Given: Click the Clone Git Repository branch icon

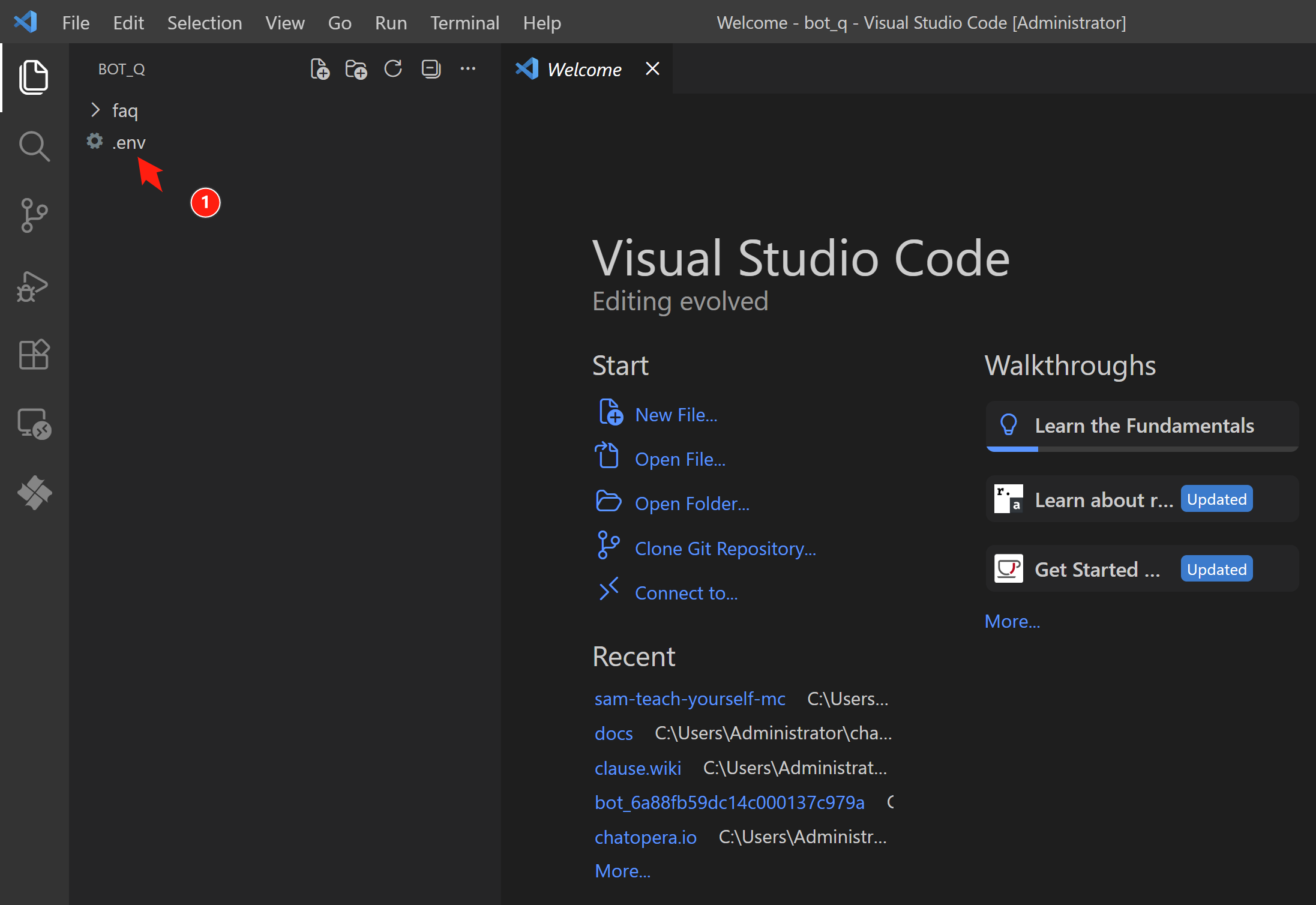Looking at the screenshot, I should coord(608,545).
